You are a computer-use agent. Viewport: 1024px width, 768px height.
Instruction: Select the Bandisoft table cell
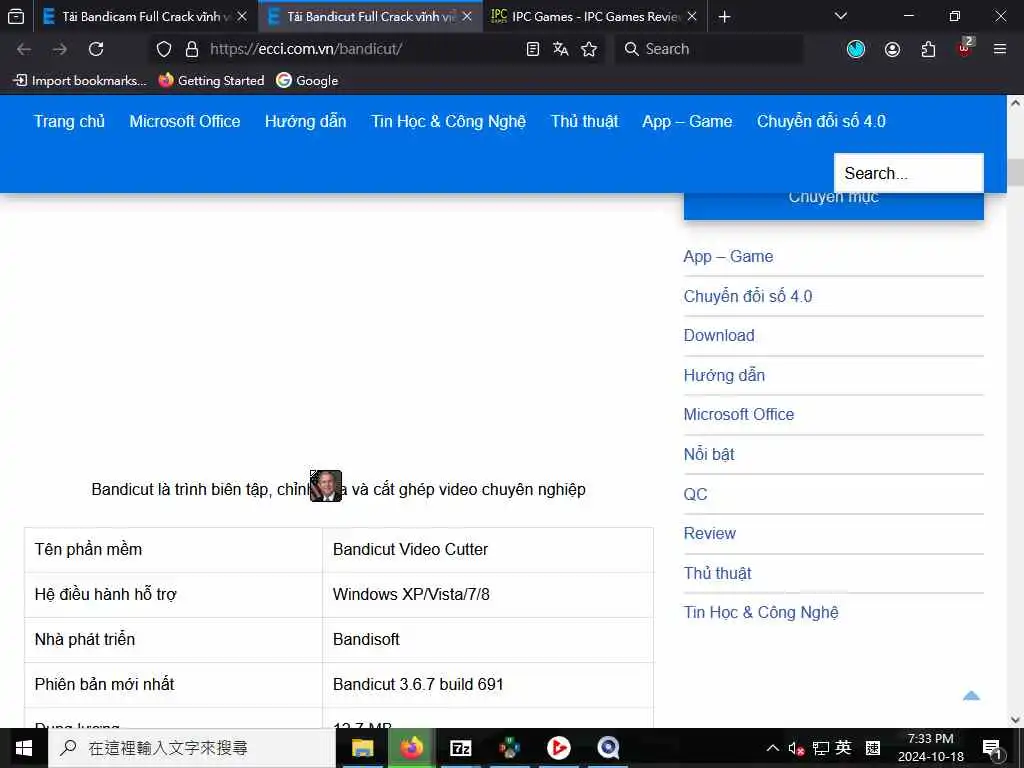(x=488, y=640)
